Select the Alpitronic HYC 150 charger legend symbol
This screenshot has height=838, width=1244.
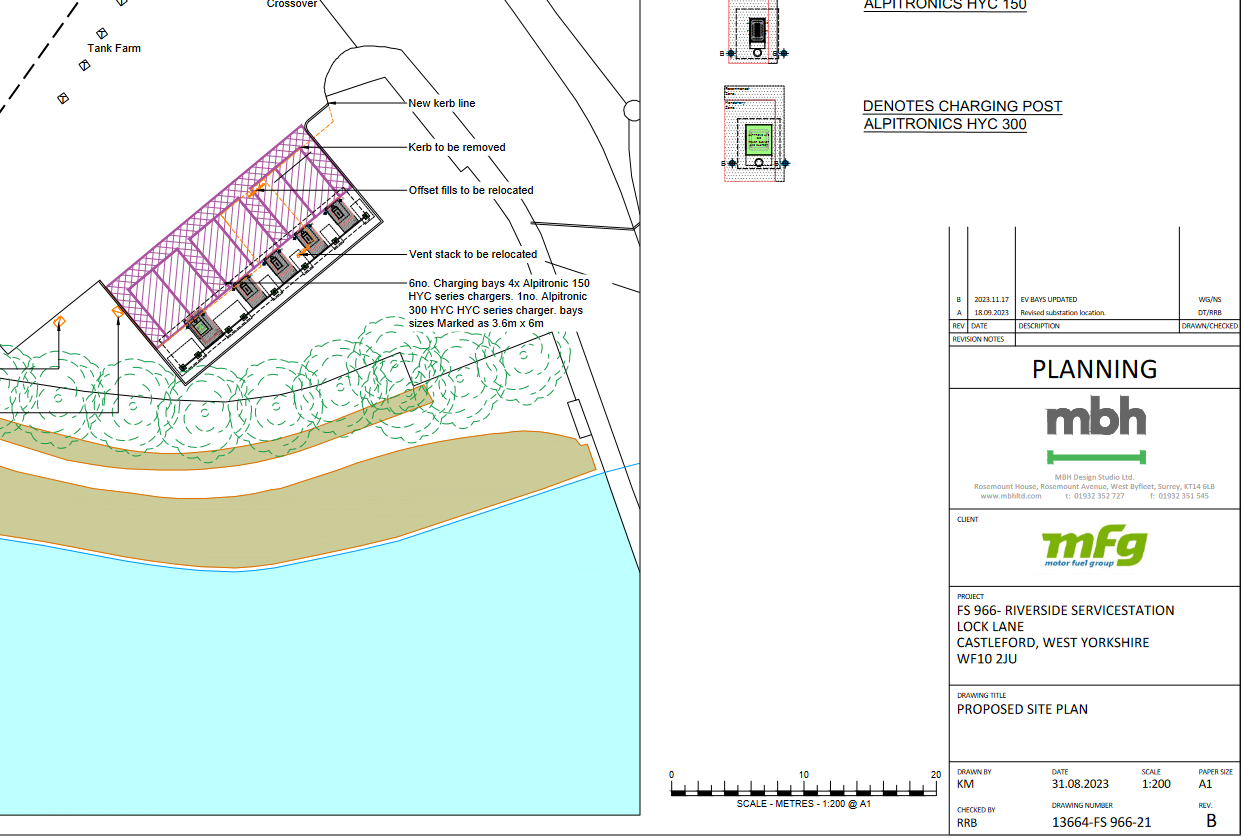755,30
